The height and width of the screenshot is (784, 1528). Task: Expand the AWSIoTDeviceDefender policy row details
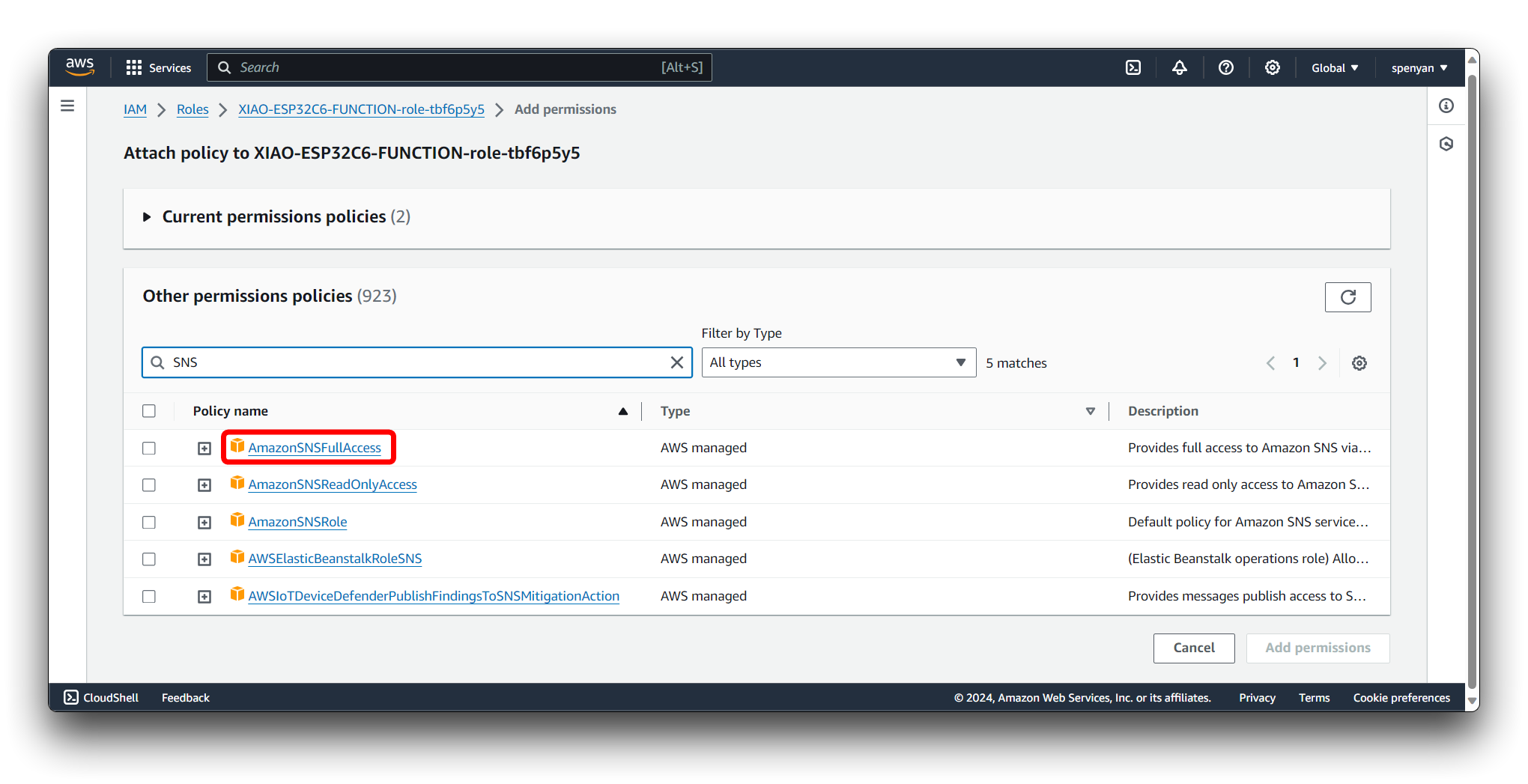(x=204, y=597)
